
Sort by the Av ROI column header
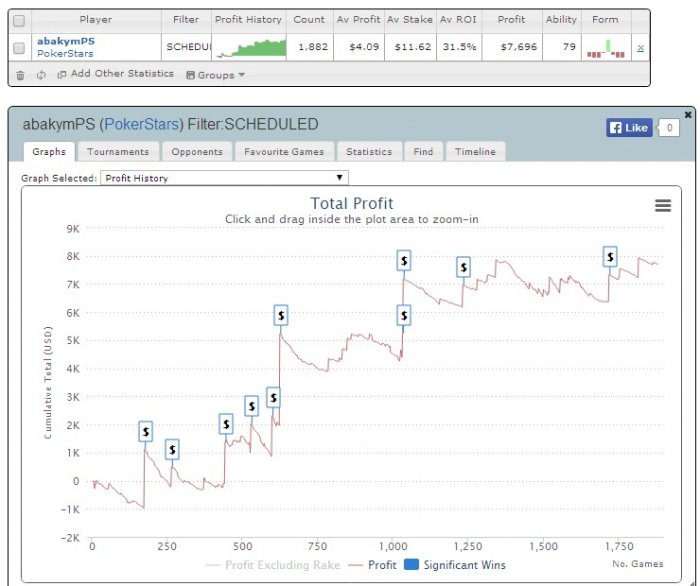pos(458,20)
